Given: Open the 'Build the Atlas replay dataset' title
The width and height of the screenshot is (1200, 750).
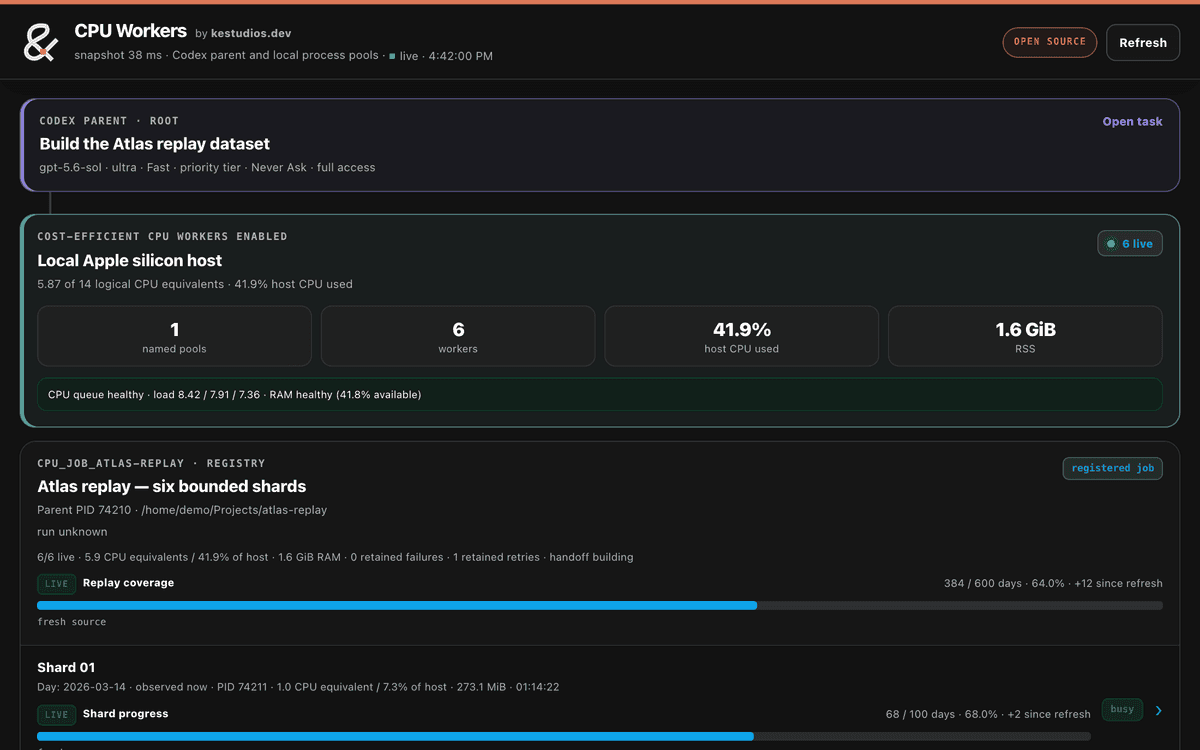Looking at the screenshot, I should point(155,144).
